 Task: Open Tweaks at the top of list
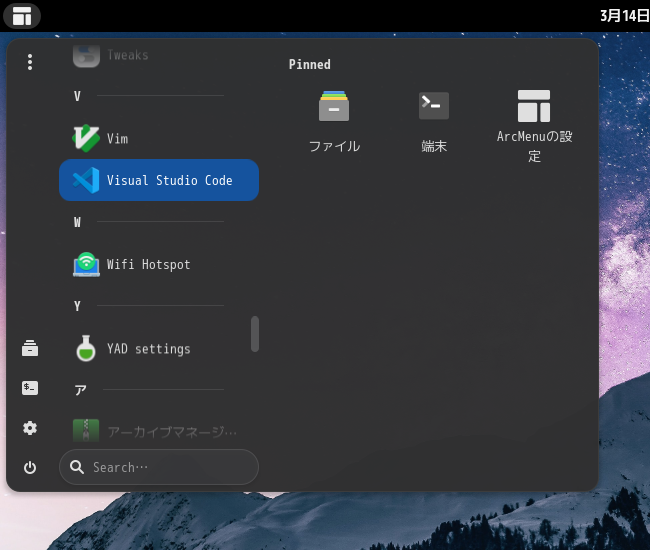tap(159, 55)
